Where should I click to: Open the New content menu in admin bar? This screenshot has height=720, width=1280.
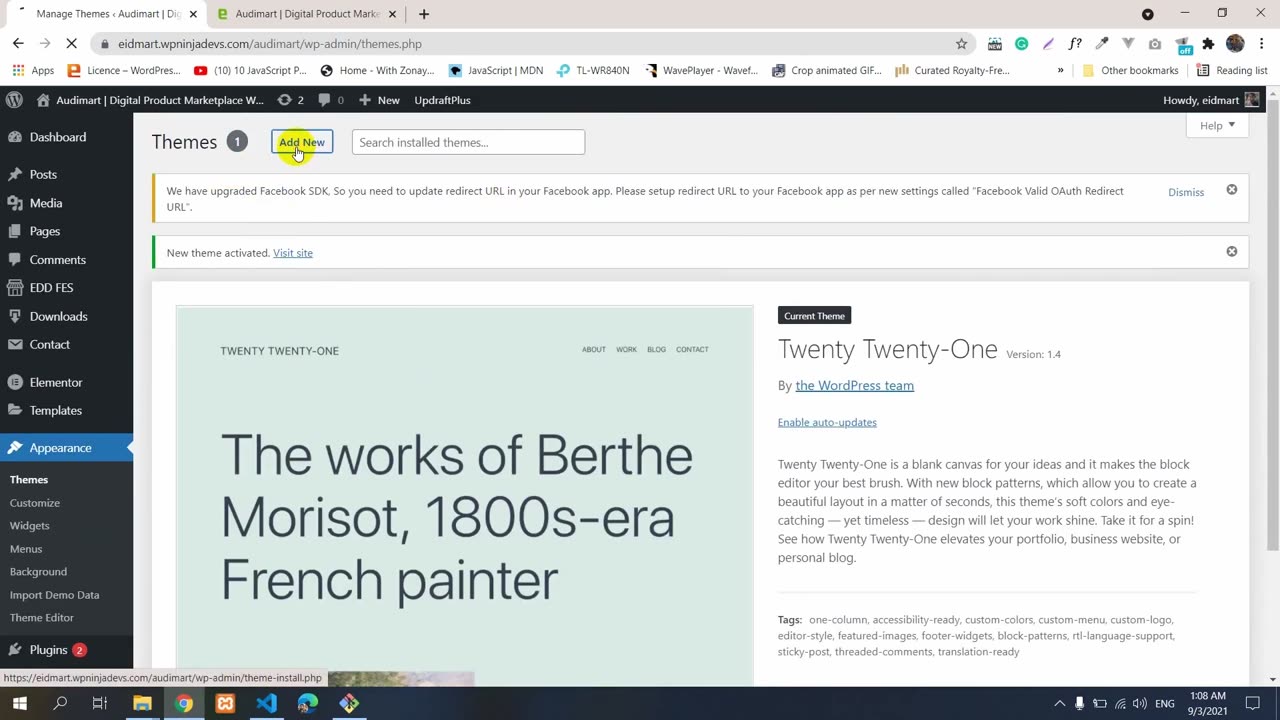[x=379, y=100]
